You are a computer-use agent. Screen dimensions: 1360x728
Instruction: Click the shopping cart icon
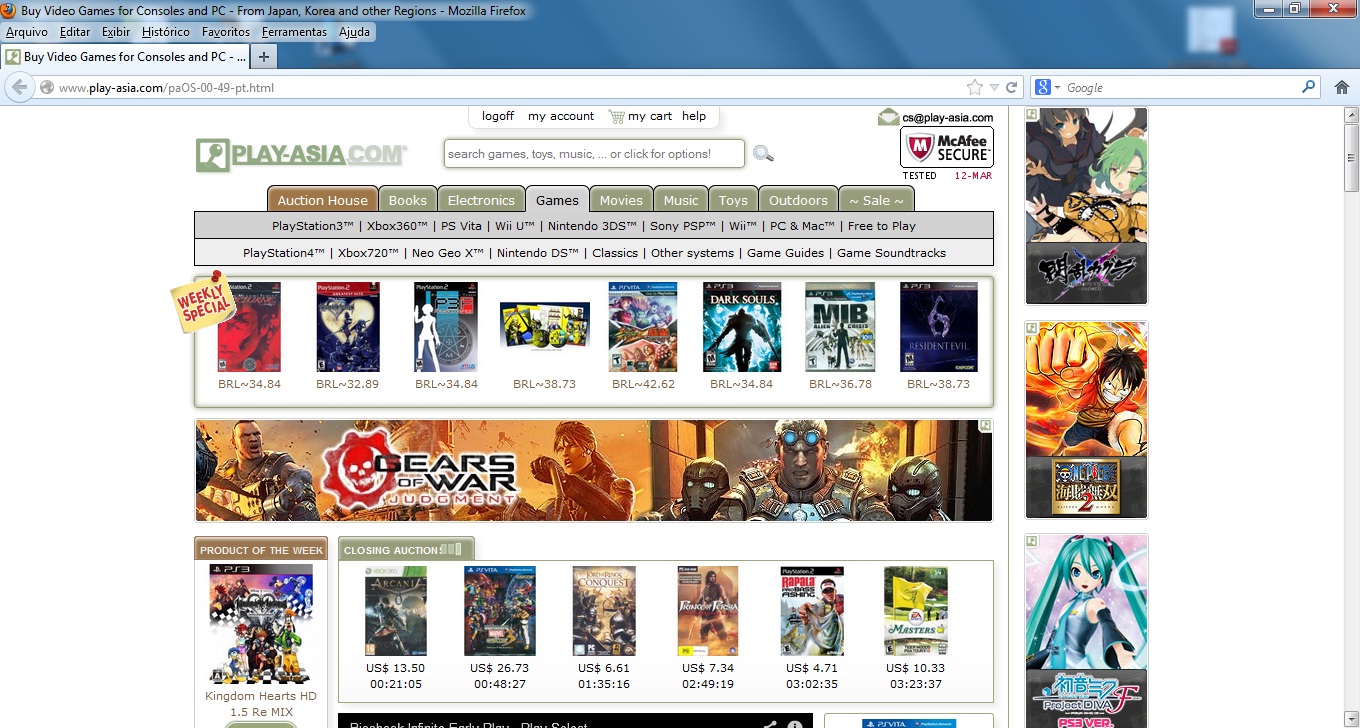coord(616,116)
